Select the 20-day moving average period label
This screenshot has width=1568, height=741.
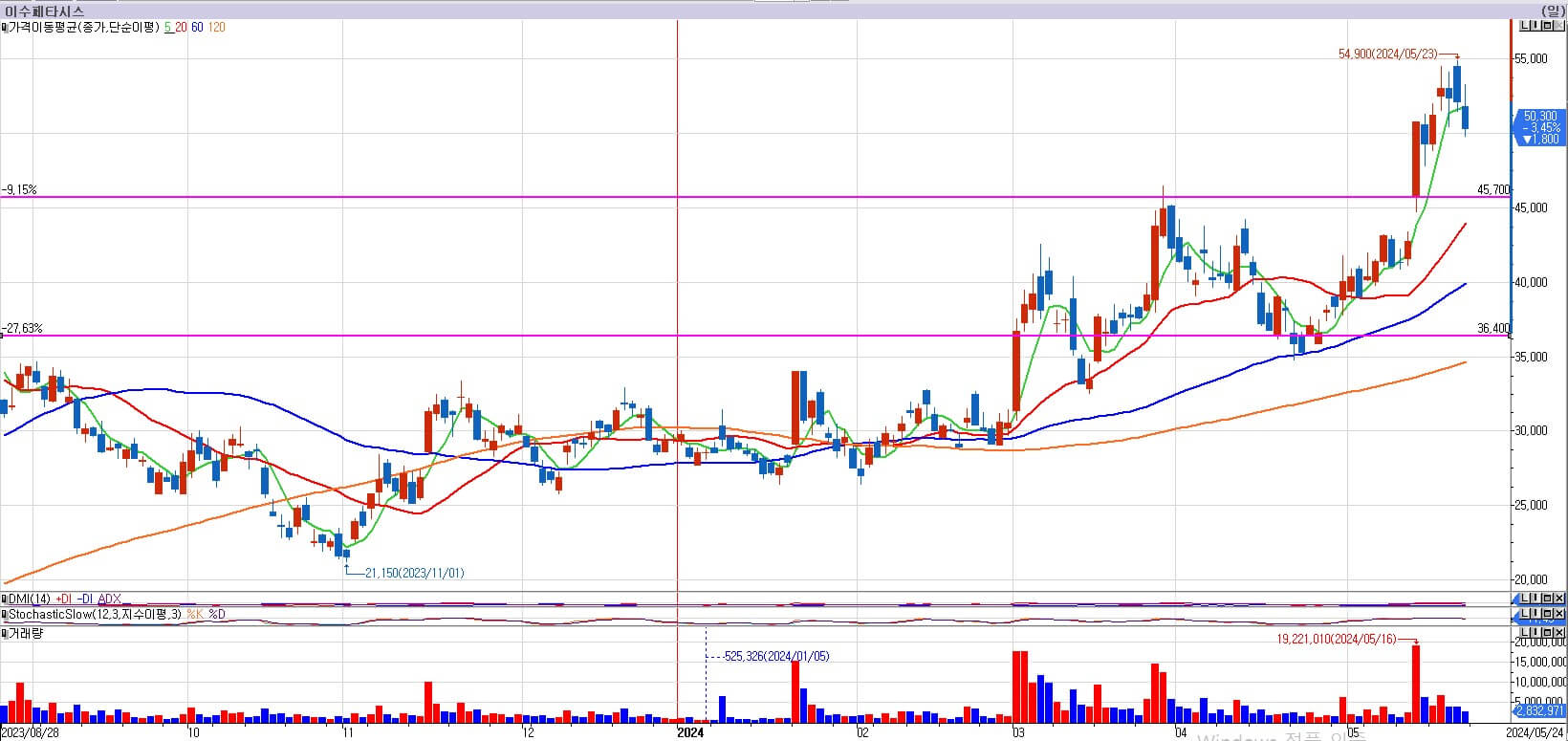click(x=181, y=28)
